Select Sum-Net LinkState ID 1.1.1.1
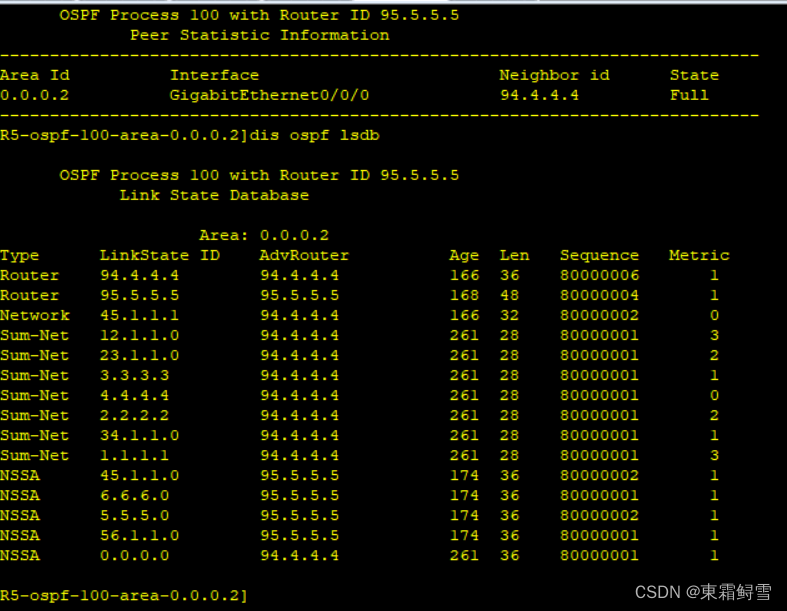787x611 pixels. click(135, 455)
